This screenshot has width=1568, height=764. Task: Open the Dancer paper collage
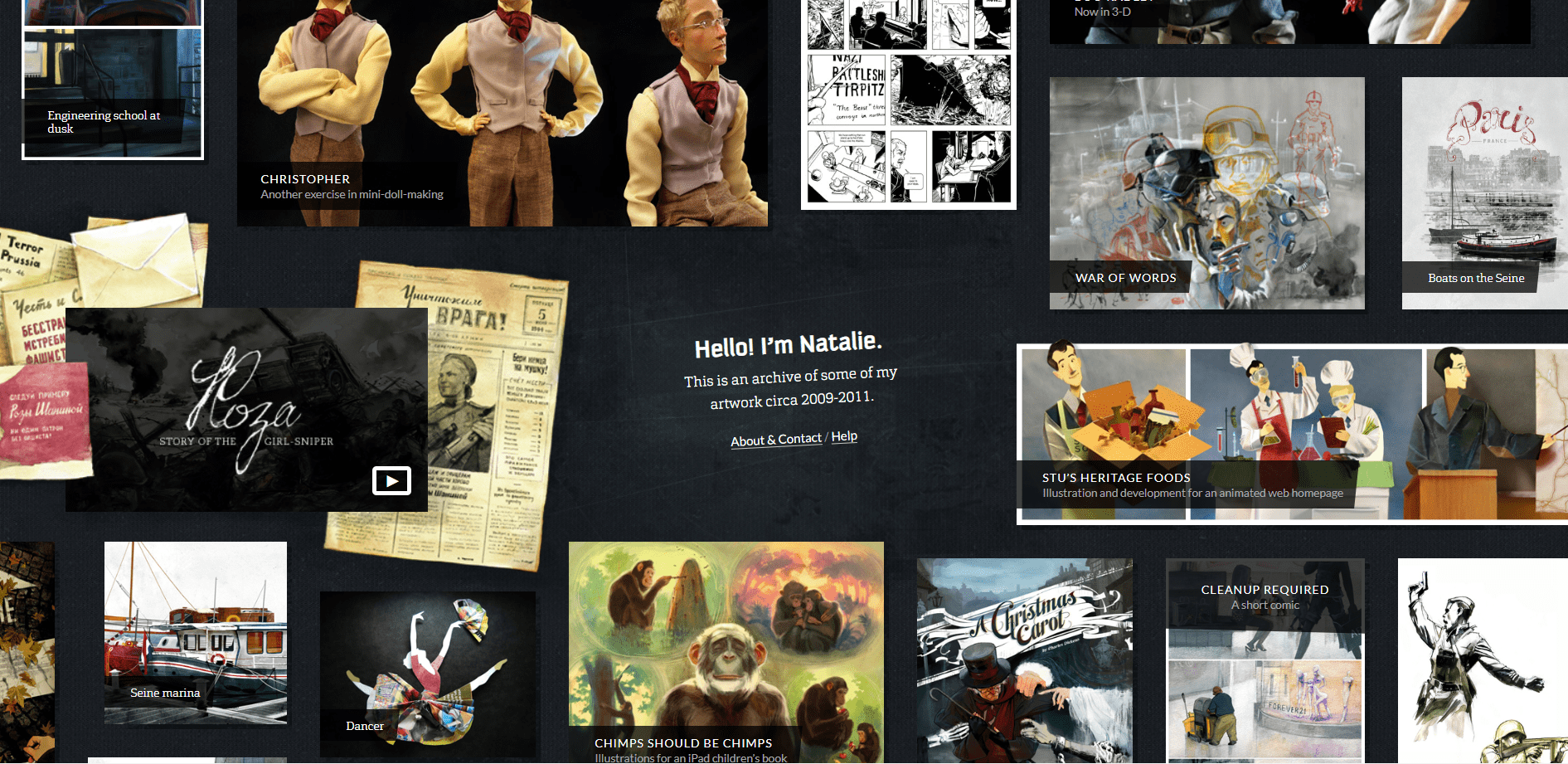427,672
